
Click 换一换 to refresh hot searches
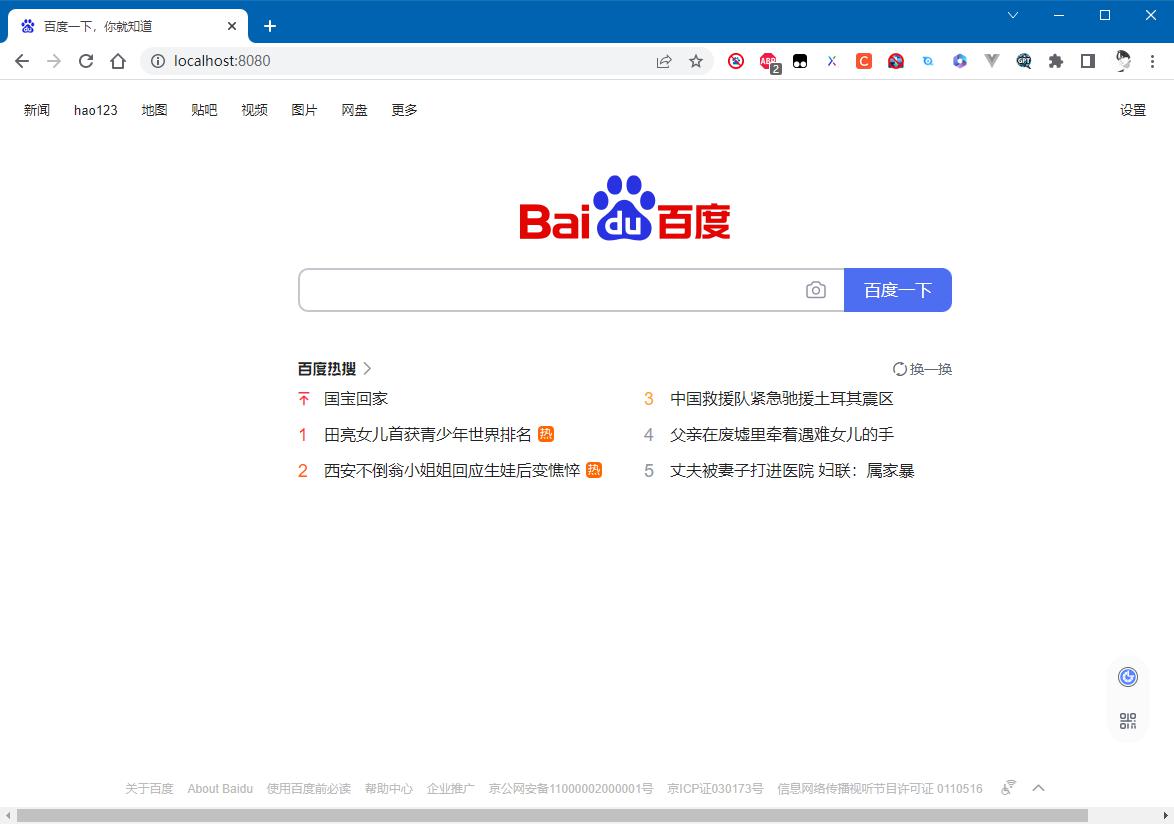pyautogui.click(x=922, y=369)
